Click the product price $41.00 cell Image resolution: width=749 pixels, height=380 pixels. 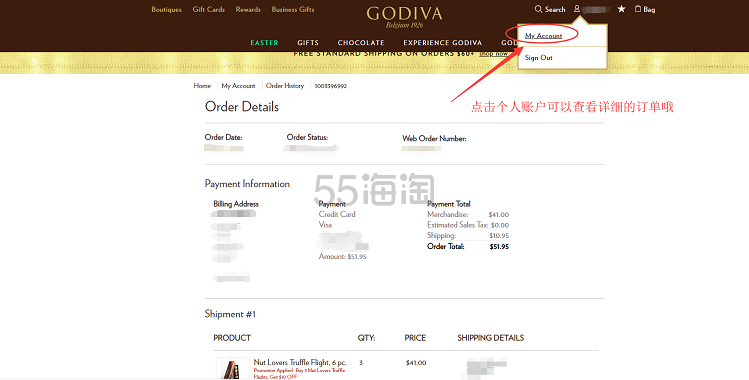pos(416,363)
